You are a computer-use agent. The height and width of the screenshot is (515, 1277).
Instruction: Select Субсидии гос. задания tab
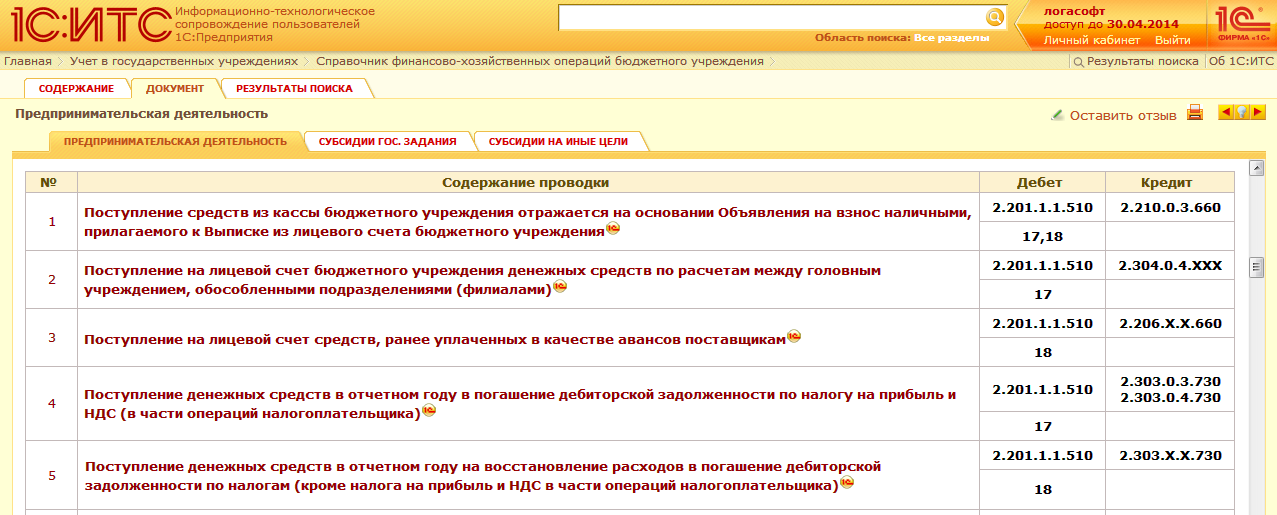[x=387, y=141]
